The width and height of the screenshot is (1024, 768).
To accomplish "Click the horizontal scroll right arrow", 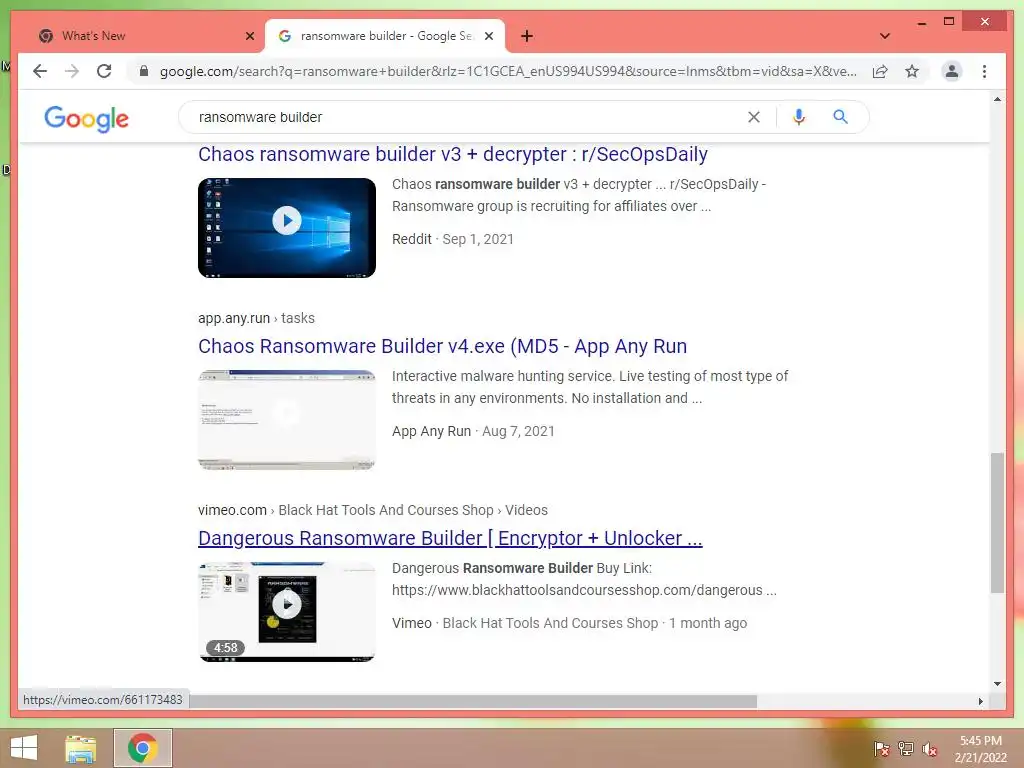I will click(980, 701).
